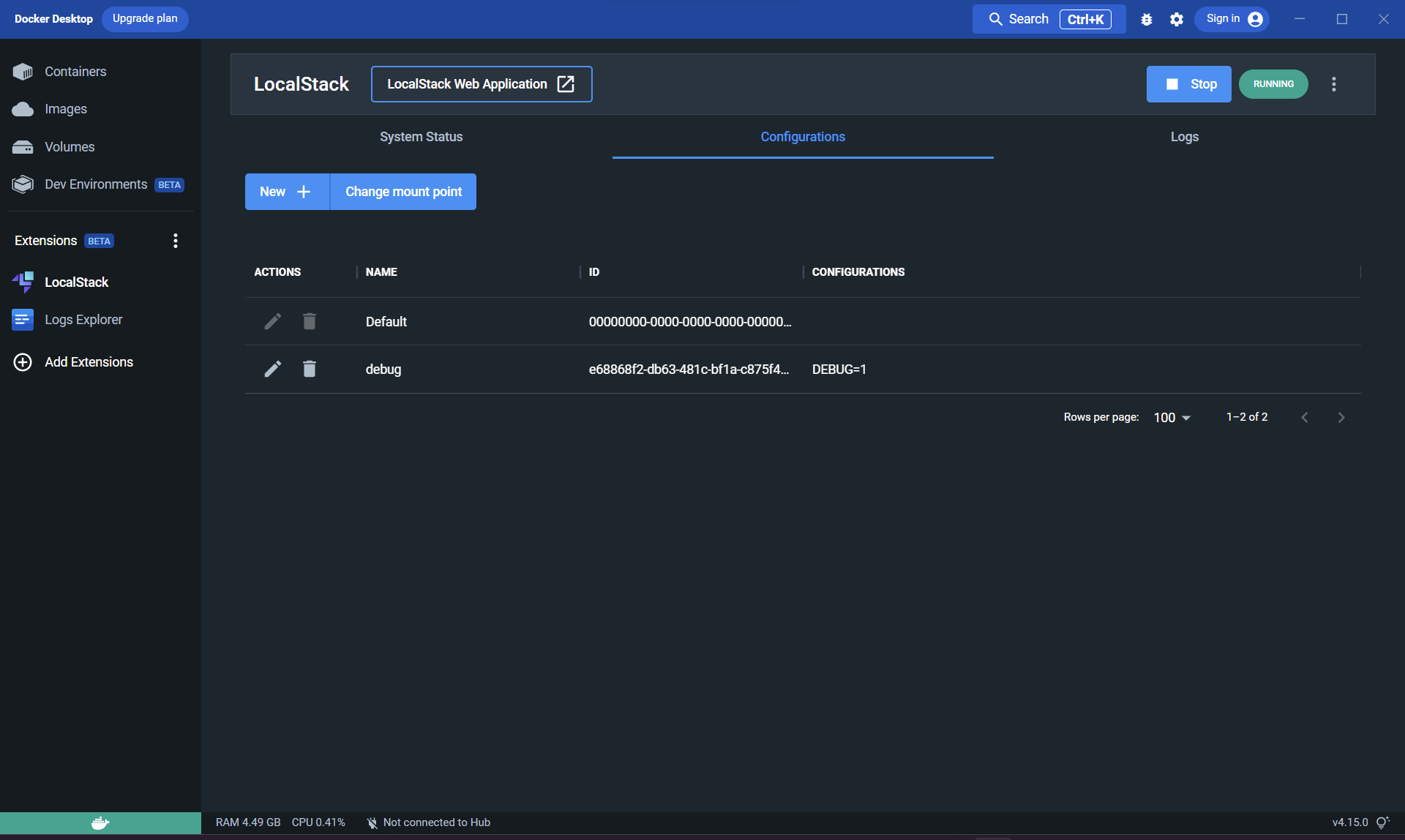Go to Containers in the sidebar
The width and height of the screenshot is (1405, 840).
(75, 72)
